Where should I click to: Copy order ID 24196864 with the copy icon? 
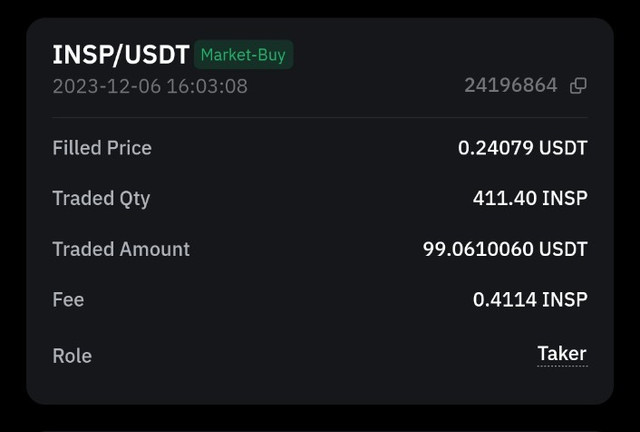coord(578,86)
